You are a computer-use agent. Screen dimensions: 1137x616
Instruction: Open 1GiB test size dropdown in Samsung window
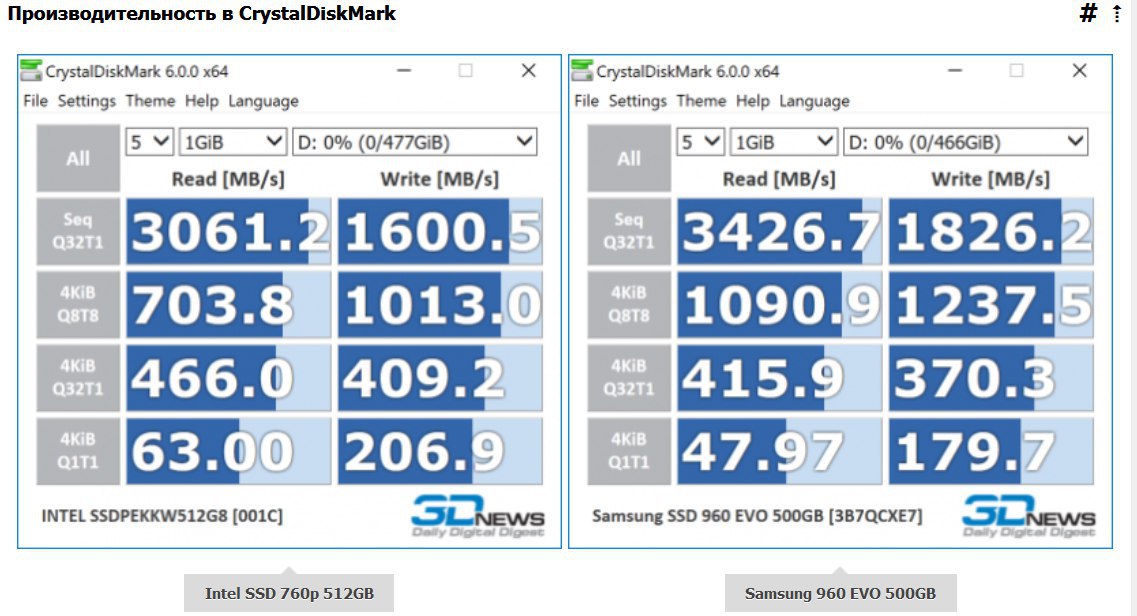[784, 142]
